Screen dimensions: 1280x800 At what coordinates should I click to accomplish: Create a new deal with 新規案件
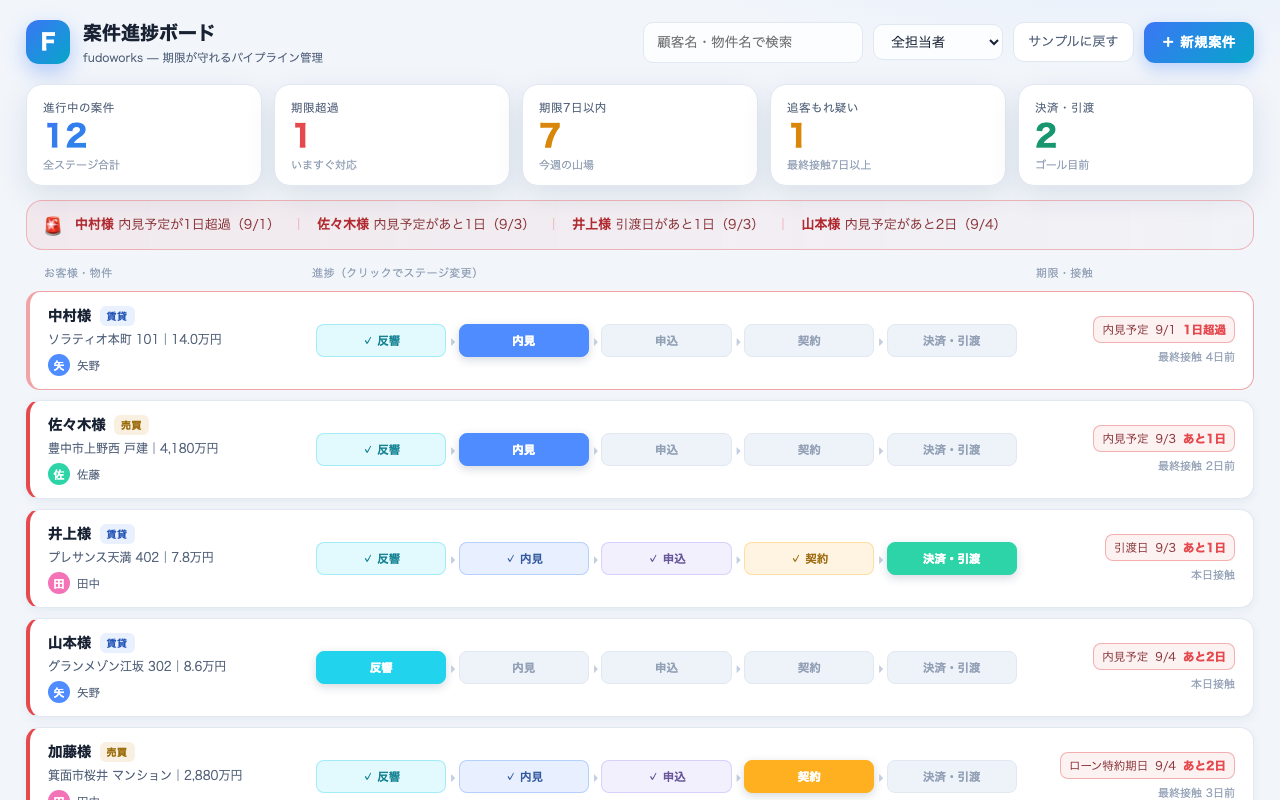coord(1199,42)
